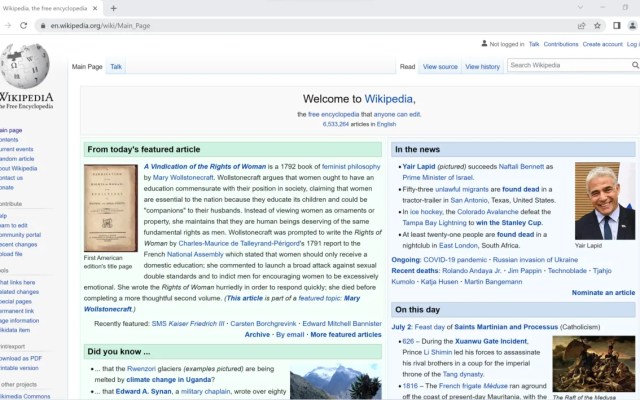Open More featured articles link
This screenshot has width=640, height=400.
pos(346,335)
